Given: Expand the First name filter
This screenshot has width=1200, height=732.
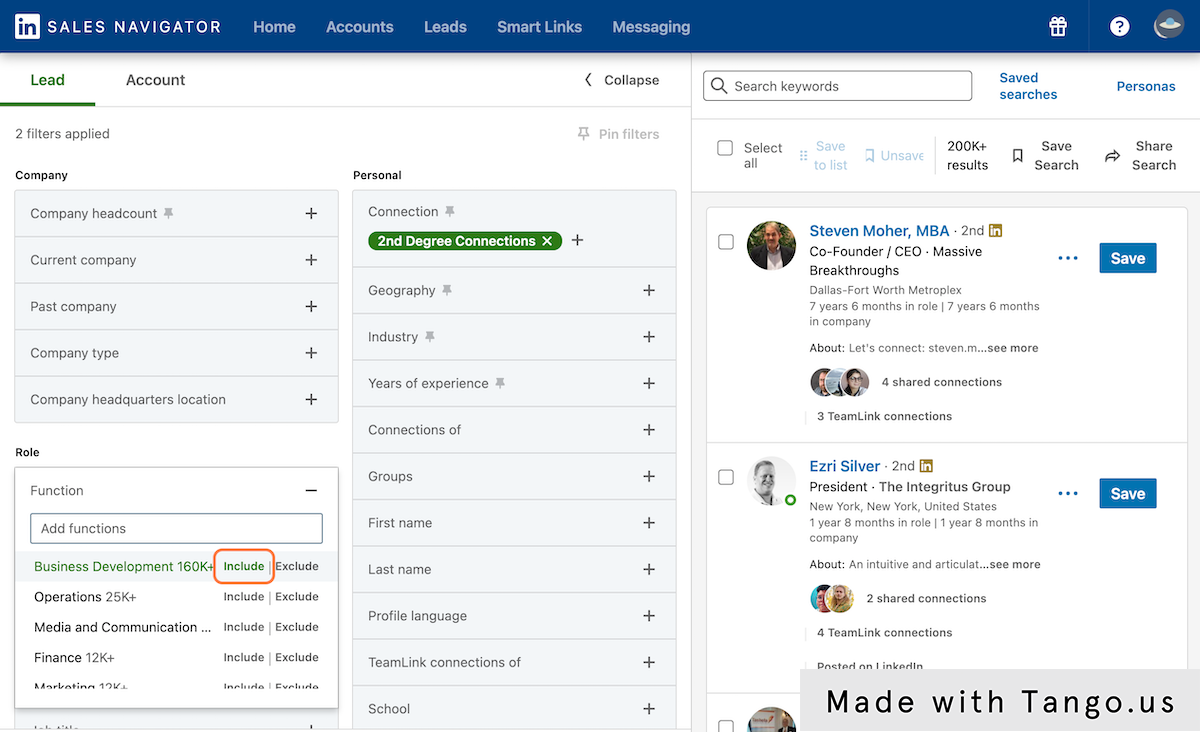Looking at the screenshot, I should coord(649,523).
